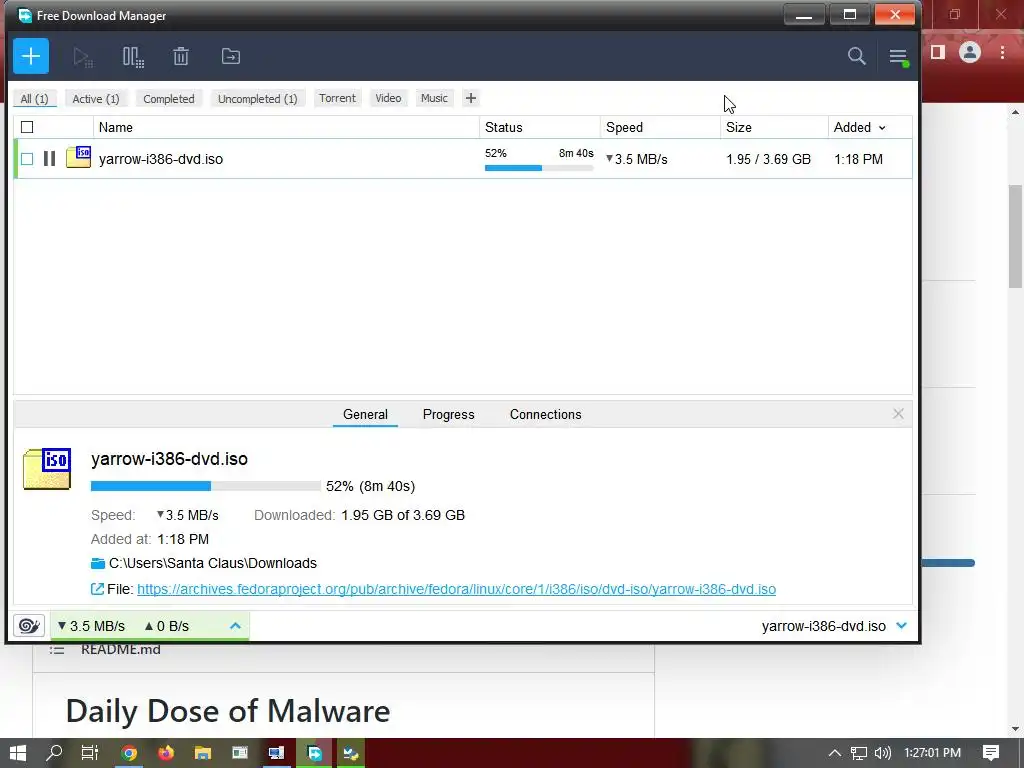
Task: Add a new tag filter with plus
Action: click(470, 98)
